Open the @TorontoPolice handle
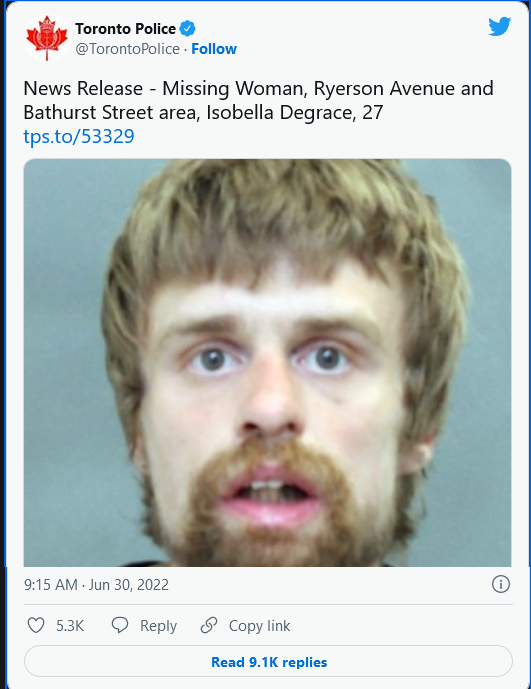 click(127, 49)
